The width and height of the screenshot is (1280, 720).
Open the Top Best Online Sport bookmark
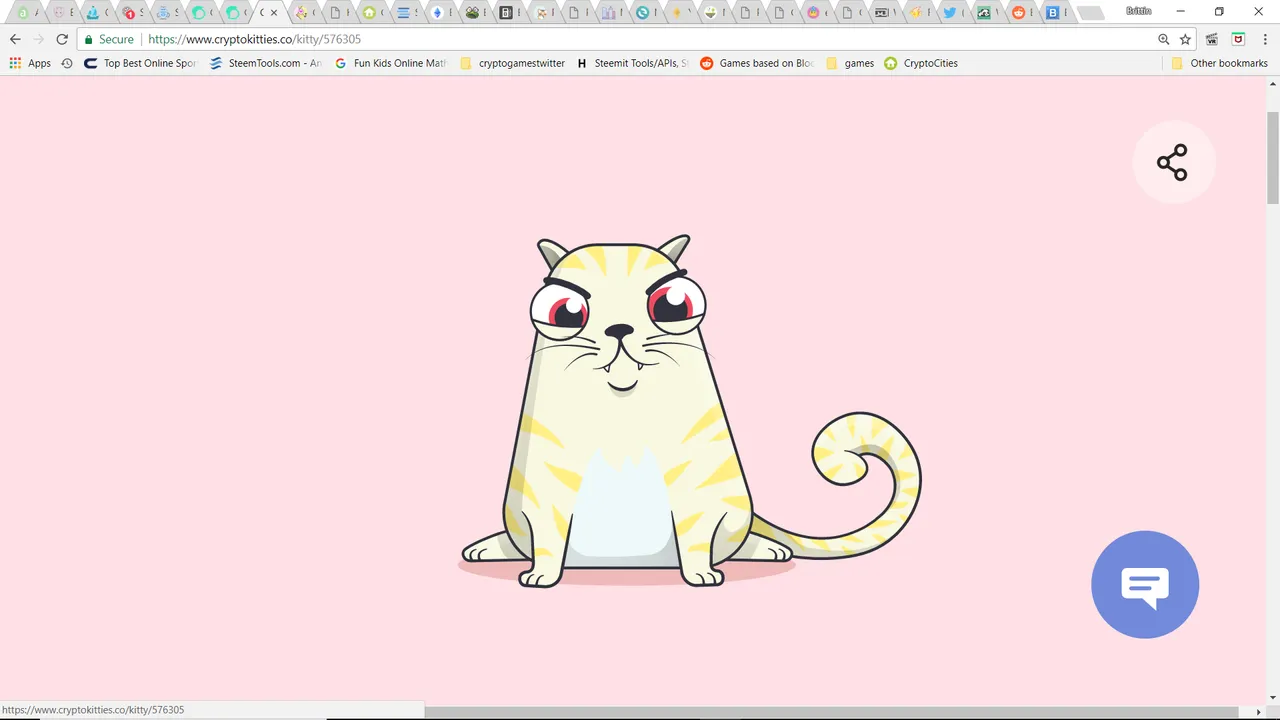pyautogui.click(x=141, y=63)
